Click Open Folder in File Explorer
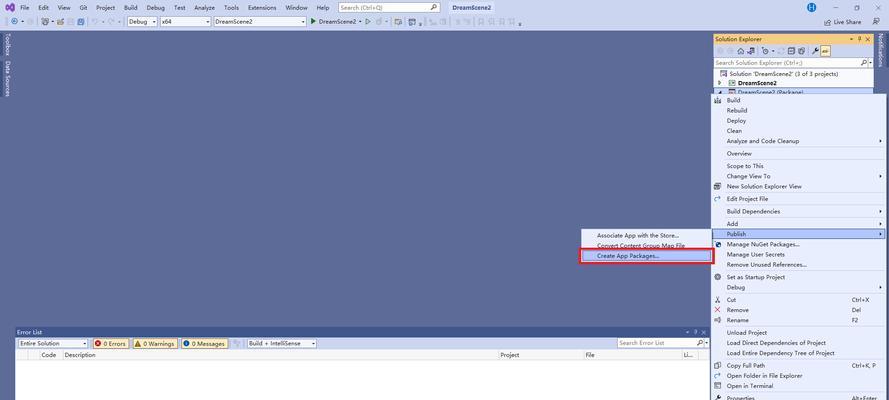Viewport: 889px width, 400px height. 798,376
